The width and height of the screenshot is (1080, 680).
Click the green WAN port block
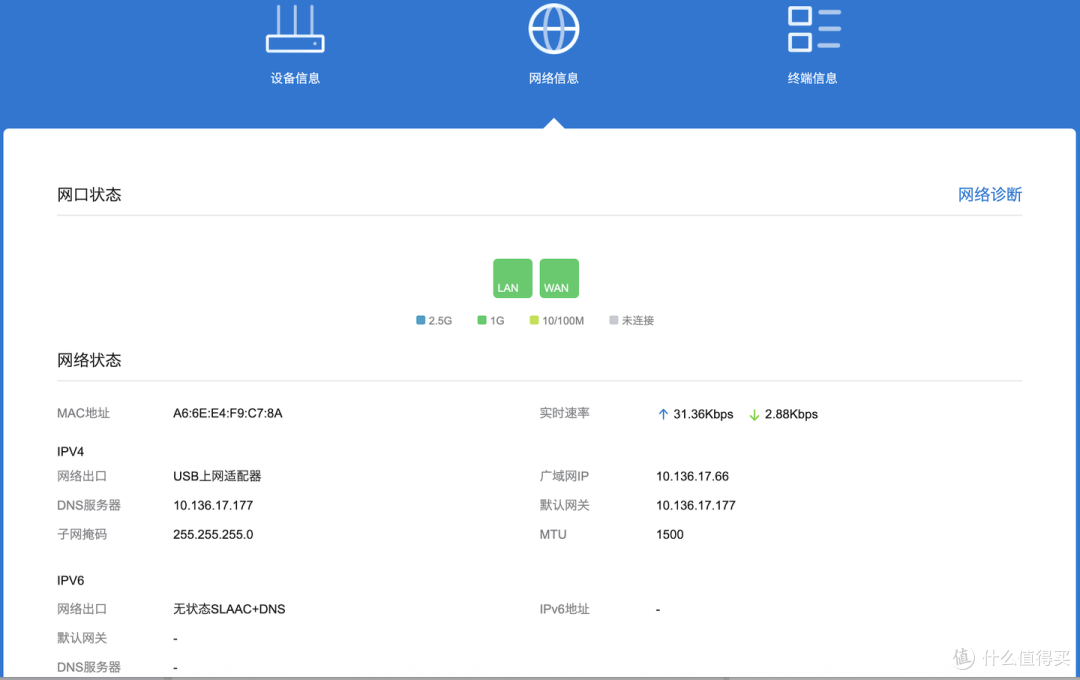559,278
